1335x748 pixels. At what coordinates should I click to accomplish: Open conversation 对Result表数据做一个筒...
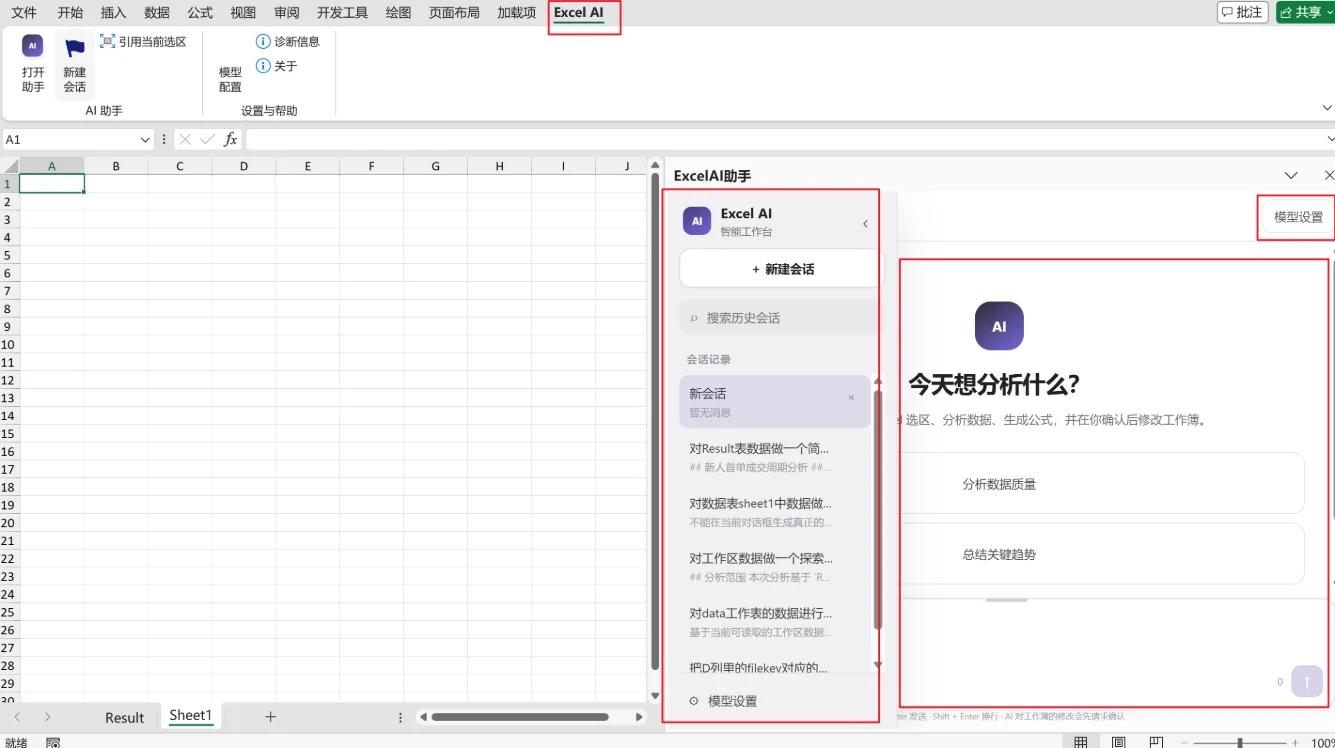tap(774, 457)
